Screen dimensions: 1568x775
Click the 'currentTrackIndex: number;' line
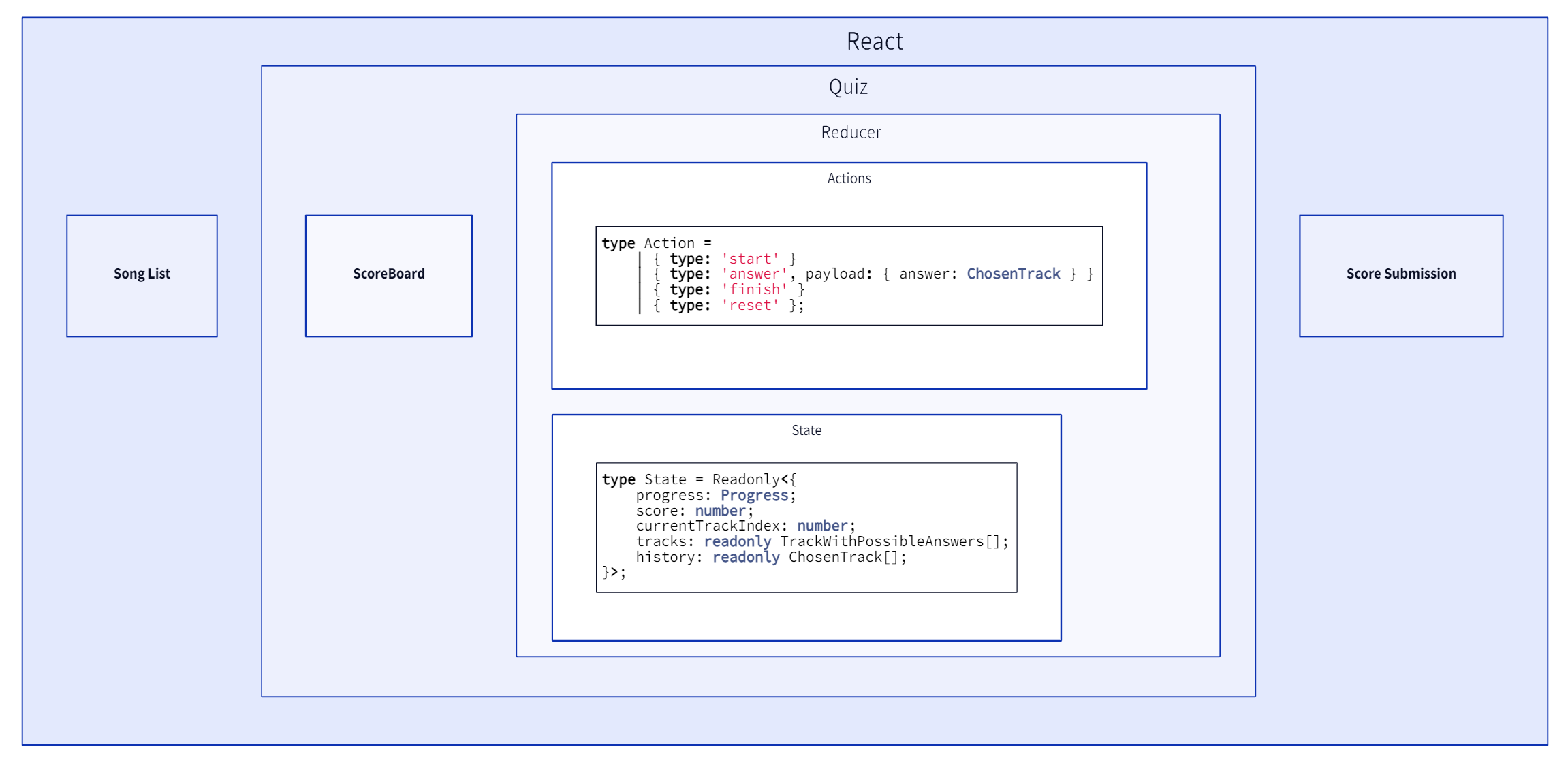tap(746, 526)
